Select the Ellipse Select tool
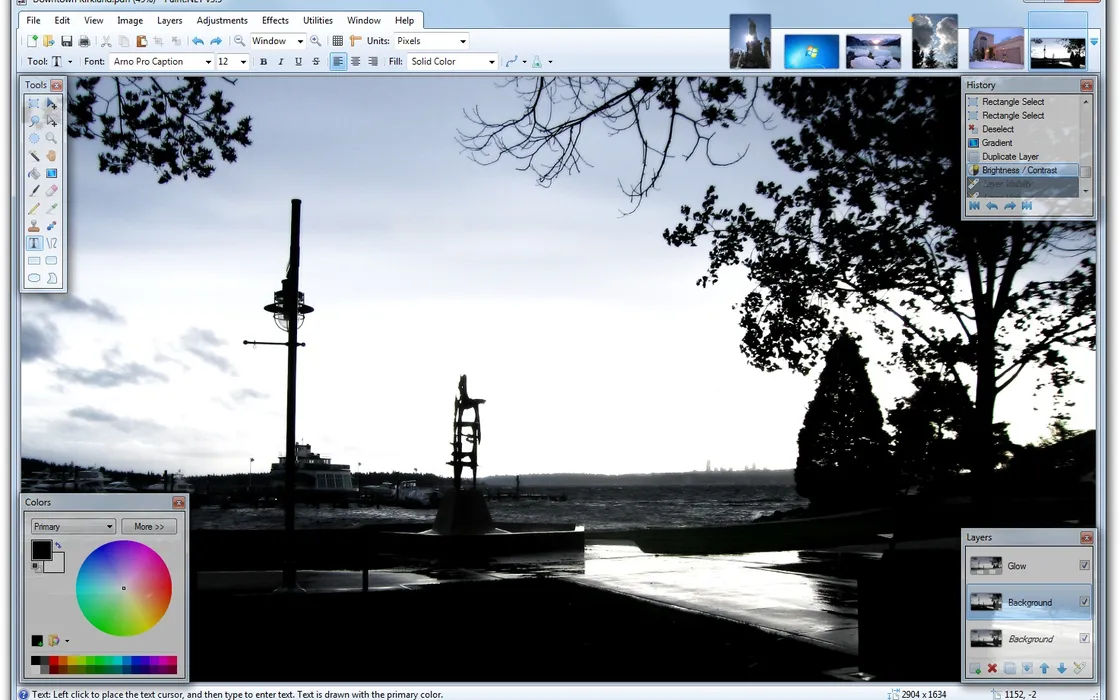The width and height of the screenshot is (1120, 700). [x=34, y=138]
